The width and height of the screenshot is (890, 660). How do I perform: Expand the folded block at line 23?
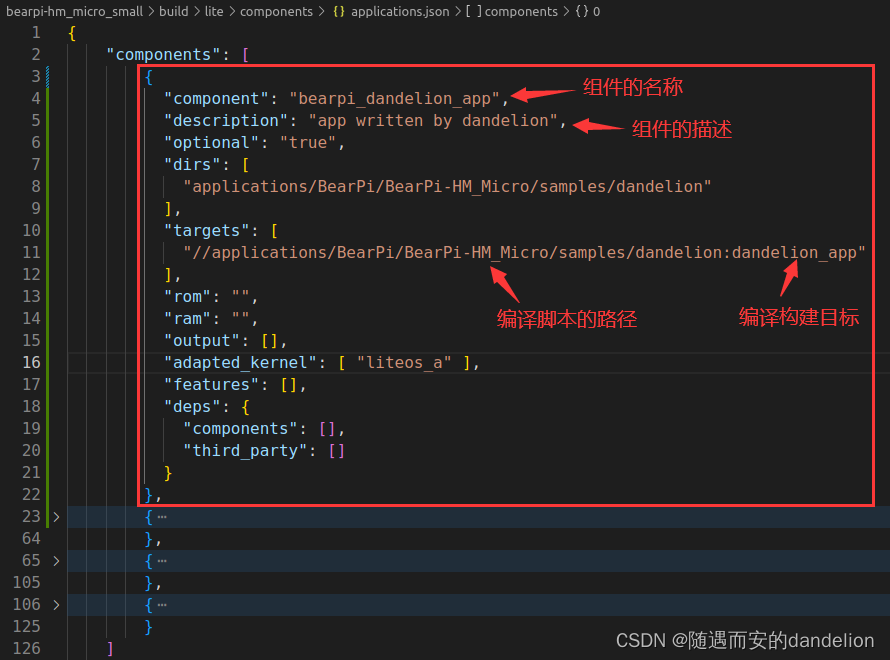pos(56,517)
